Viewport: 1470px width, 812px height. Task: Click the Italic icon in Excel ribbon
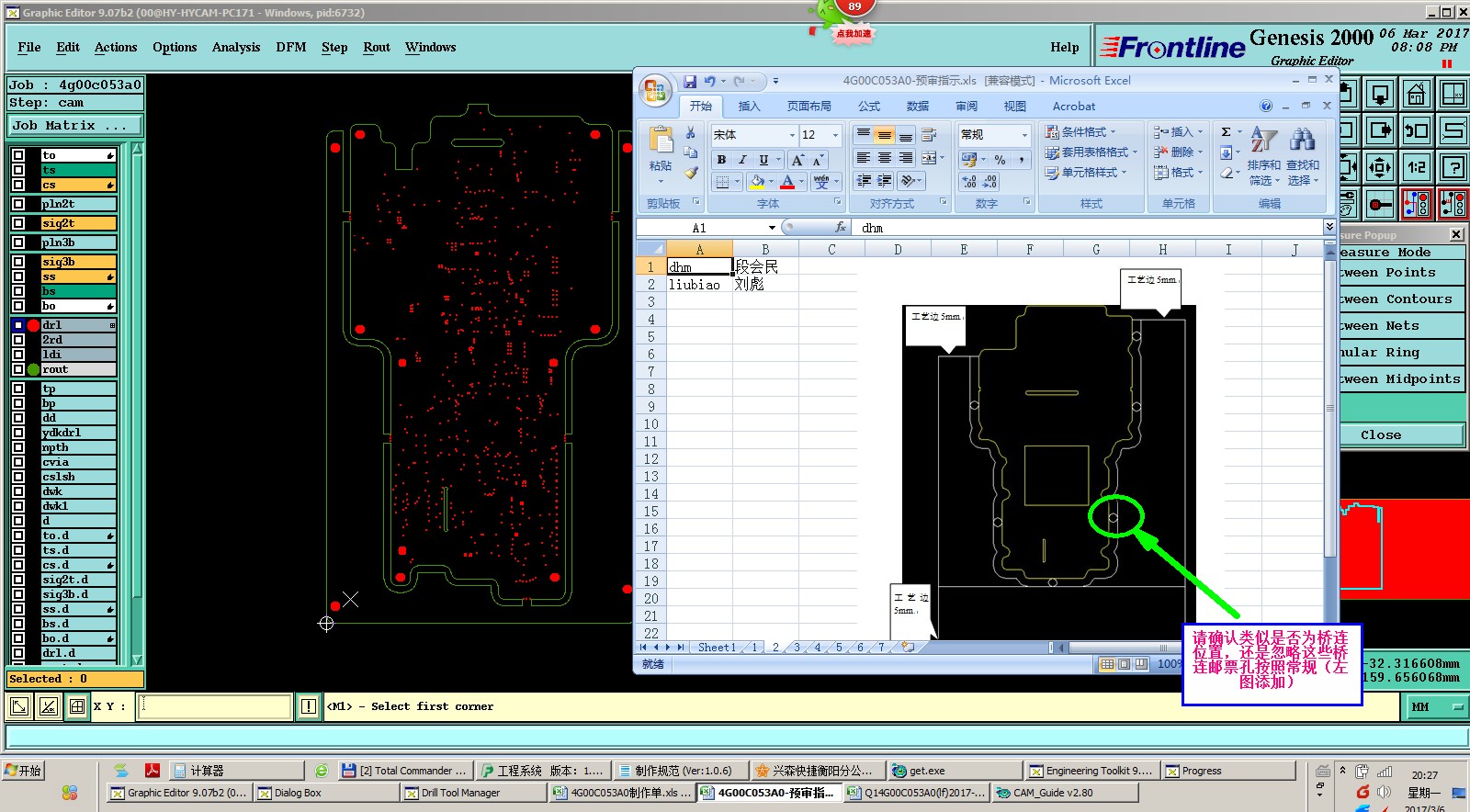[742, 160]
